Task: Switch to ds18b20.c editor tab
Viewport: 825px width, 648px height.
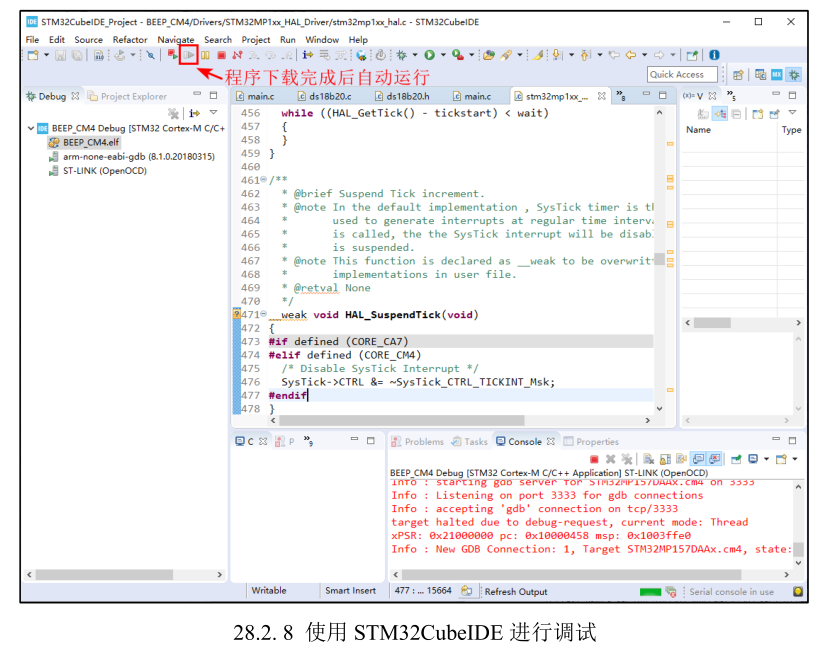Action: click(x=325, y=96)
